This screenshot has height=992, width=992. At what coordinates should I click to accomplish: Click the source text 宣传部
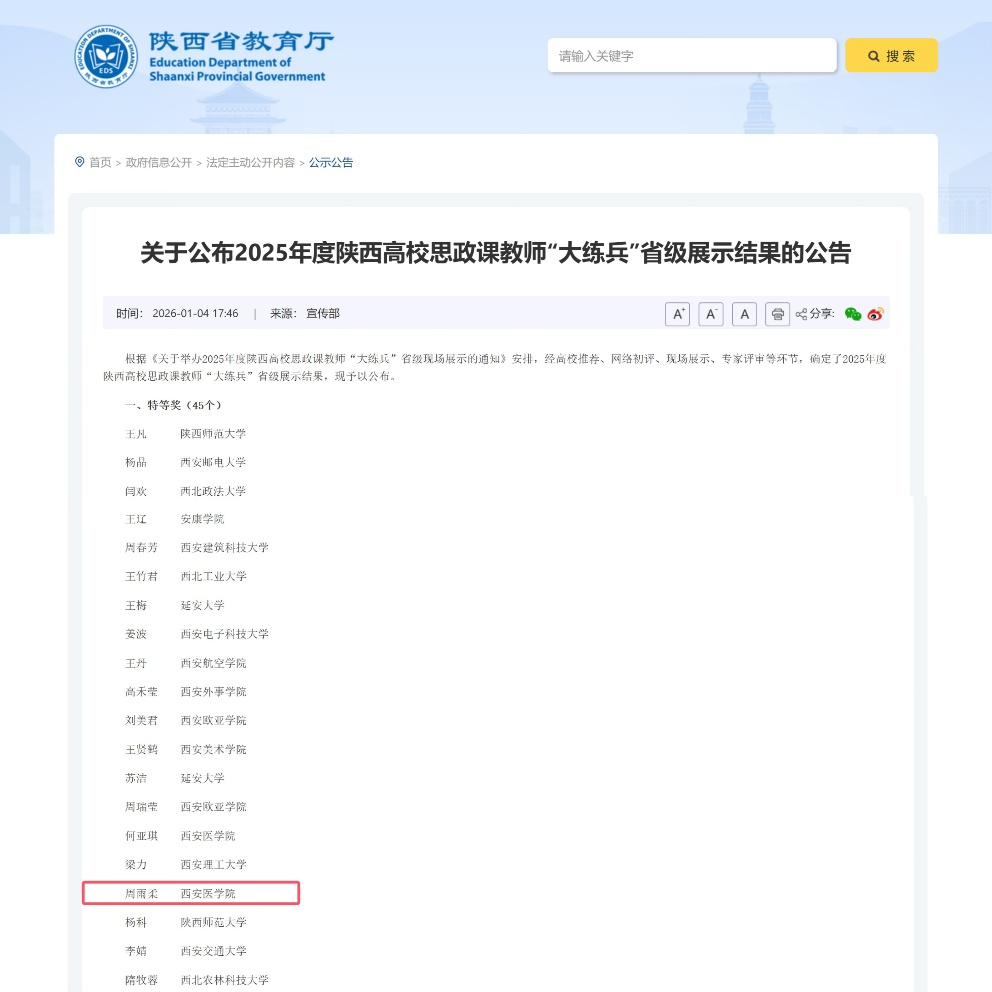click(x=323, y=314)
